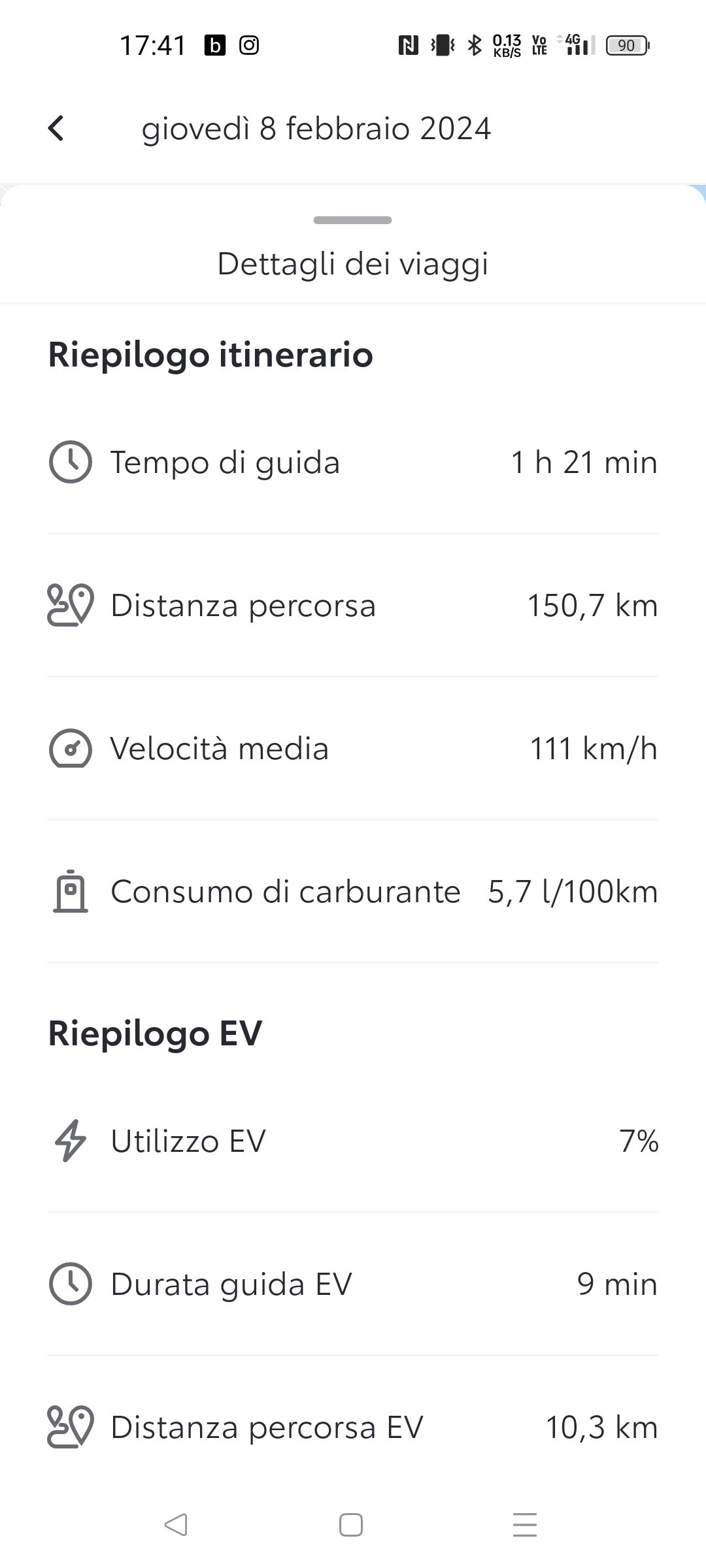The width and height of the screenshot is (706, 1568).
Task: Tap the route pin icon for Distanza percorsa EV
Action: [70, 1427]
